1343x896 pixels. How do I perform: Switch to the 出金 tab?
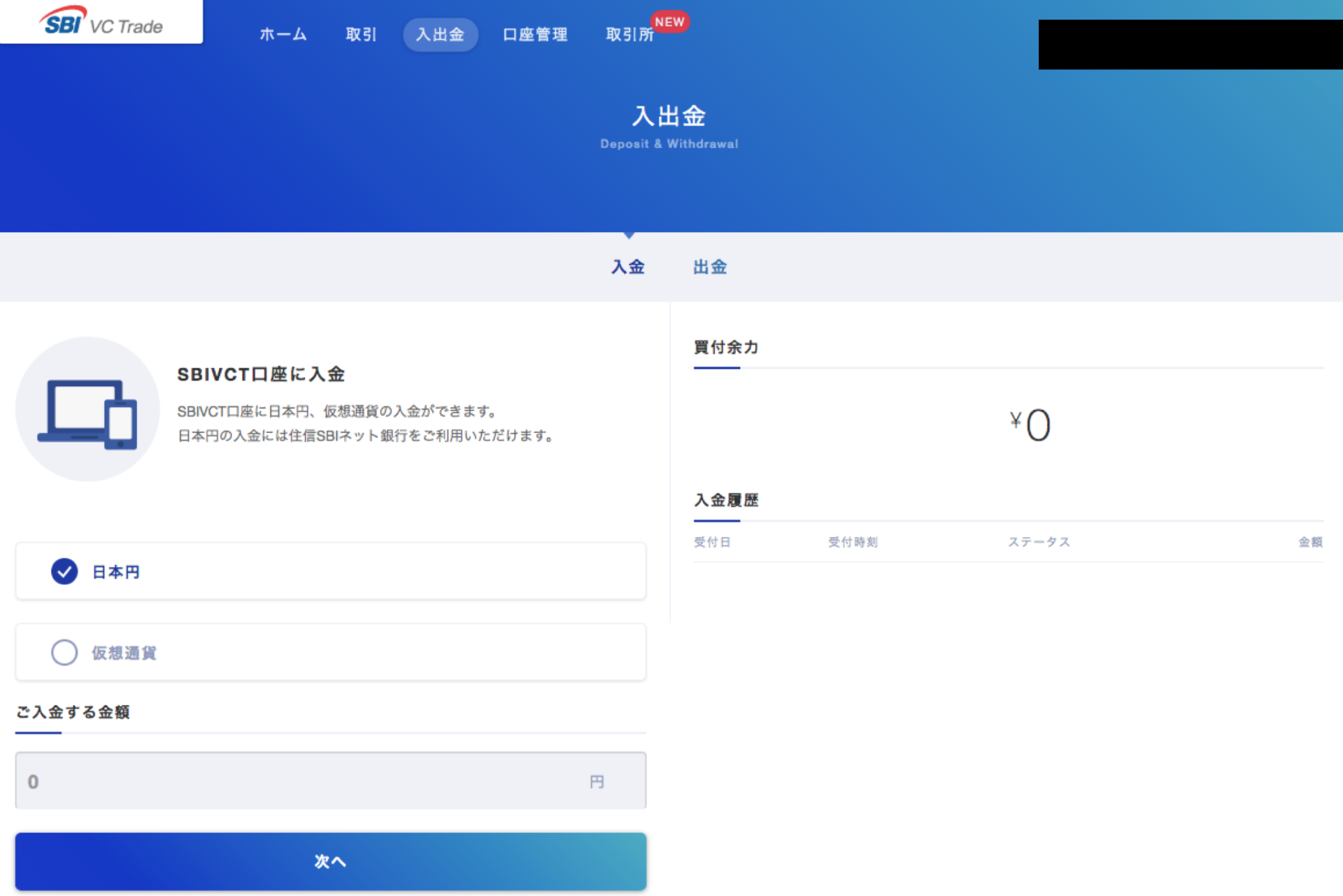(710, 266)
